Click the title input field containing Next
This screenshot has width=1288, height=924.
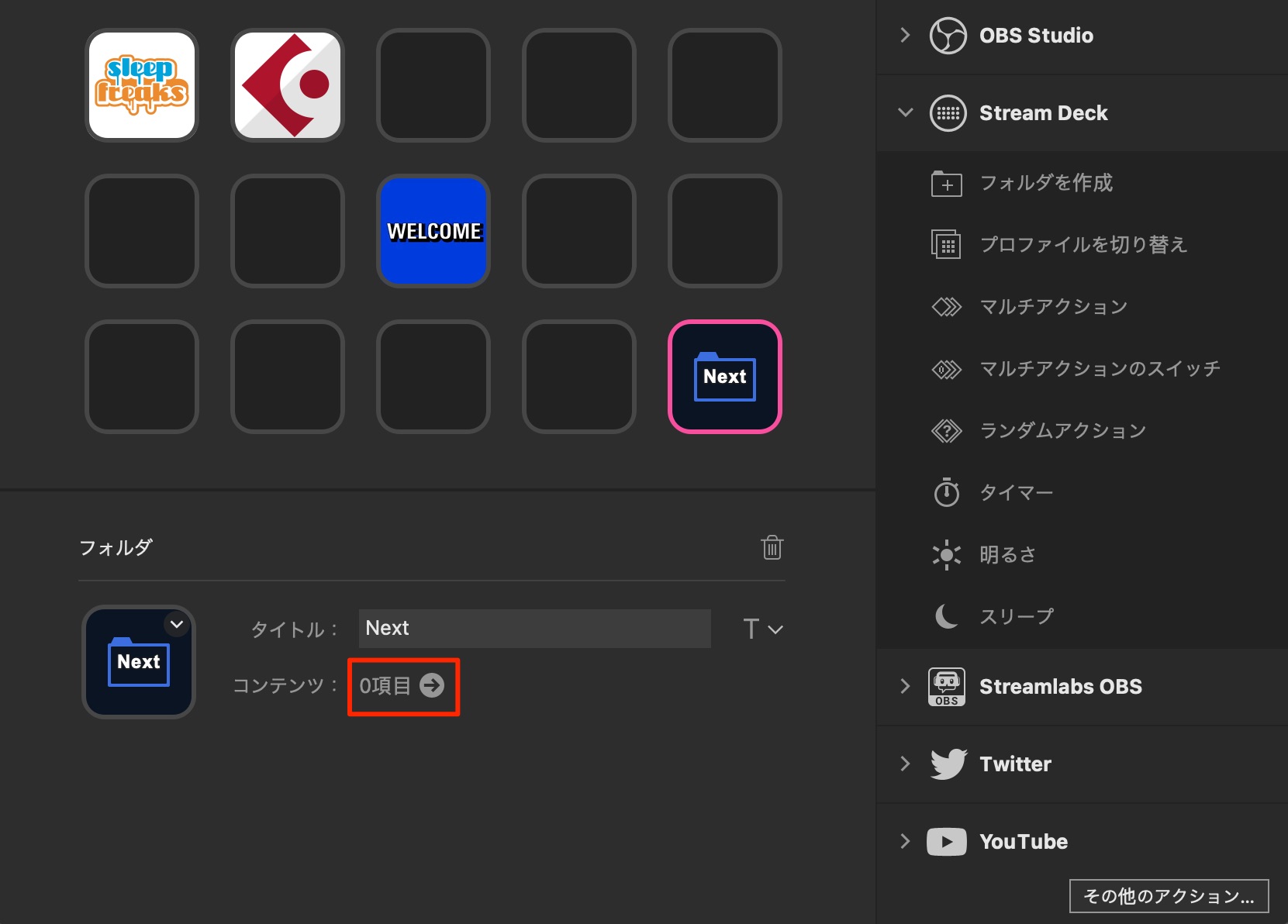535,628
